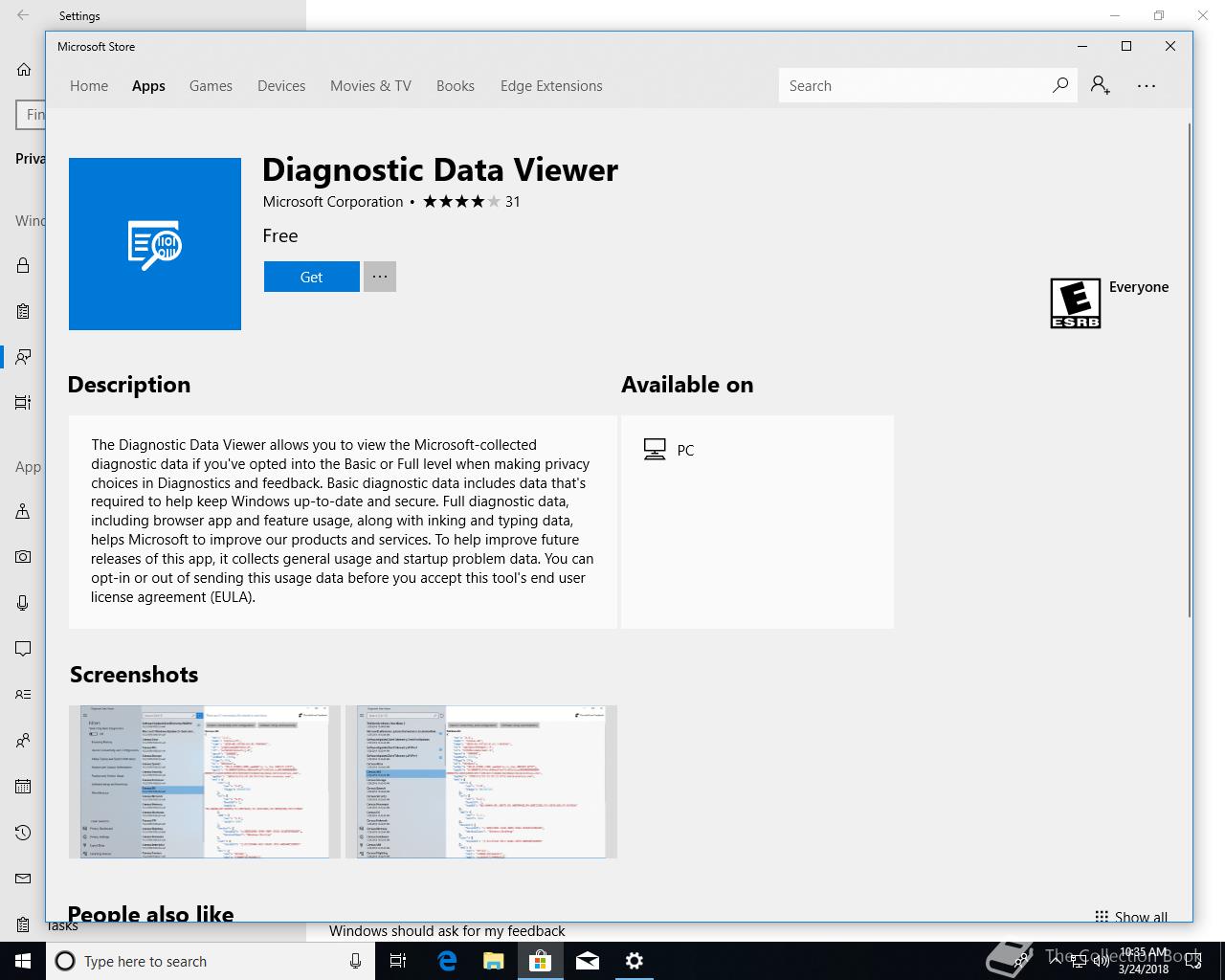The width and height of the screenshot is (1225, 980).
Task: Click the Cortana microphone icon
Action: coord(355,961)
